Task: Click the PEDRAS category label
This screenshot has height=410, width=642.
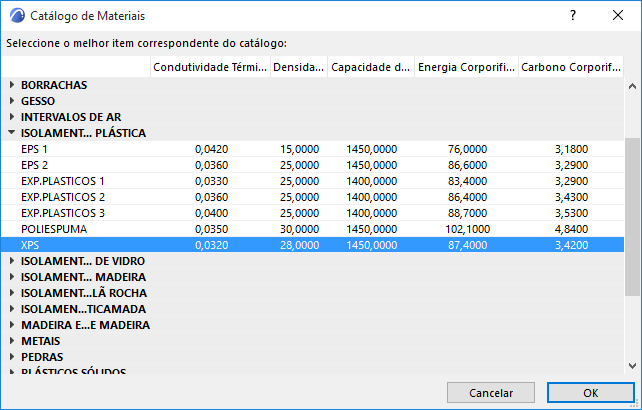Action: [x=42, y=357]
